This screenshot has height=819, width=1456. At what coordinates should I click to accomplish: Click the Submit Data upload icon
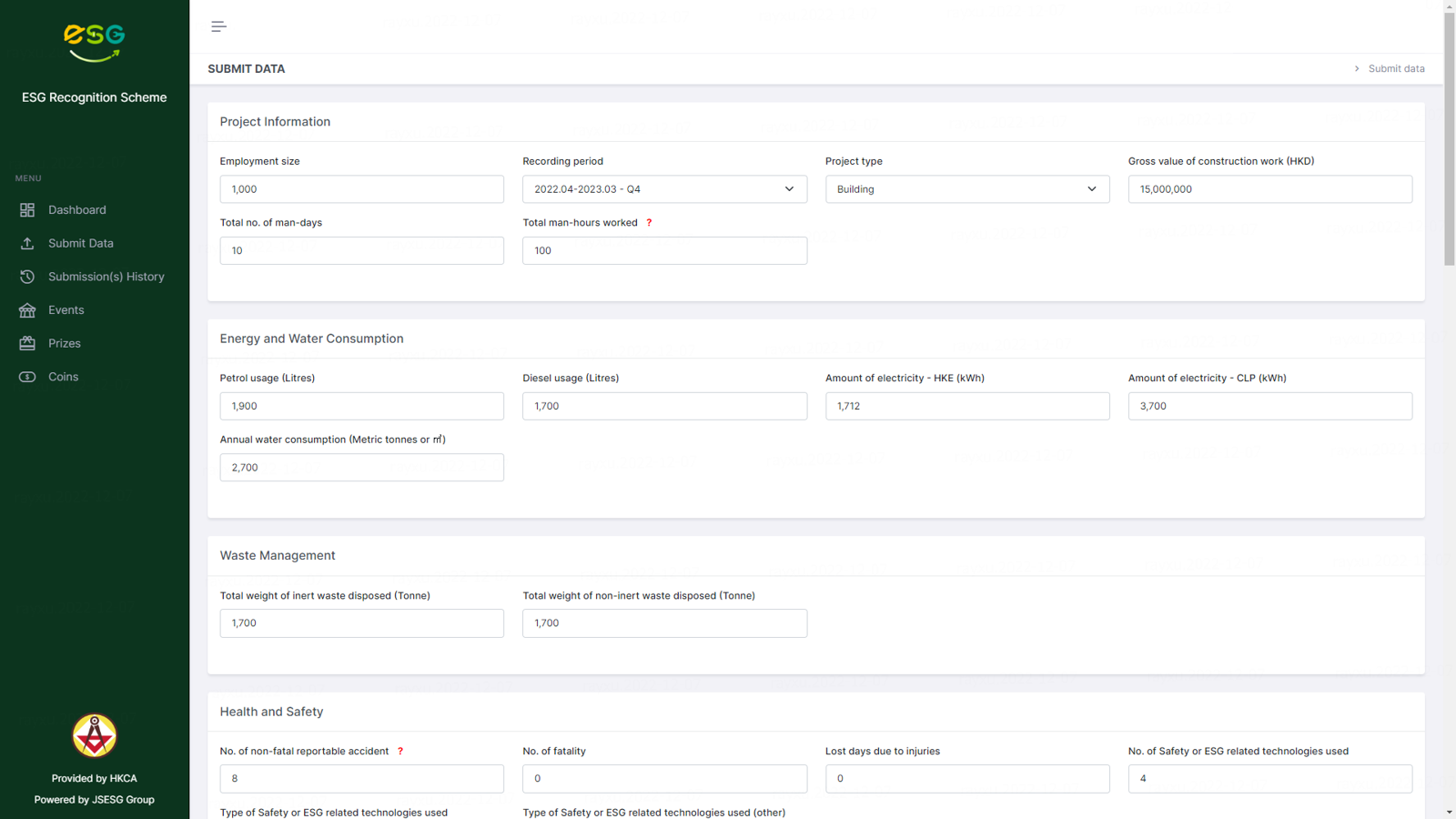pyautogui.click(x=27, y=243)
